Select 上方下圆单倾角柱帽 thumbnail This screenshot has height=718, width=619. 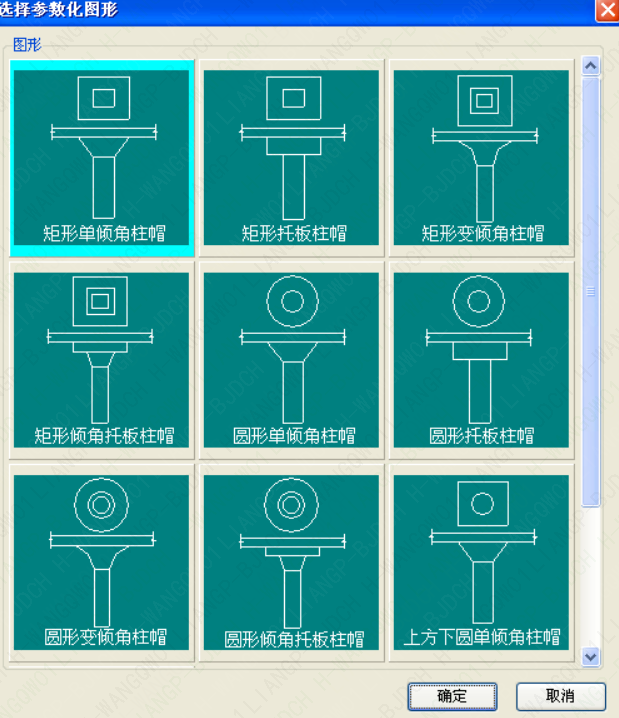[x=481, y=563]
